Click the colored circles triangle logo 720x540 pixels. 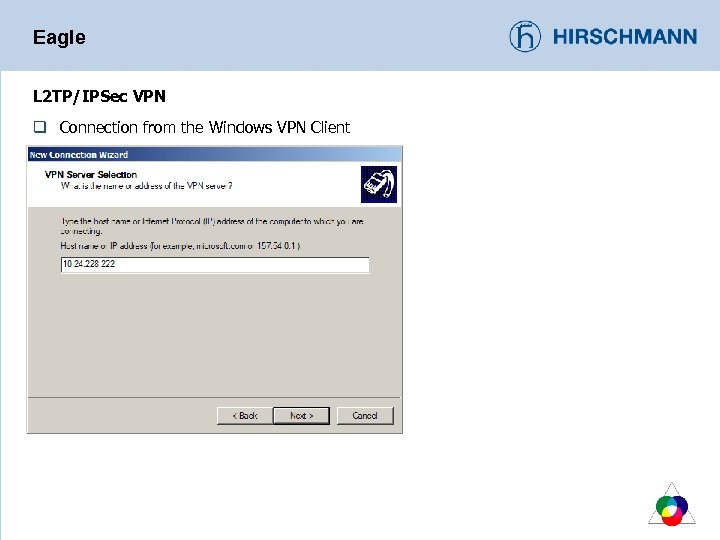click(672, 504)
